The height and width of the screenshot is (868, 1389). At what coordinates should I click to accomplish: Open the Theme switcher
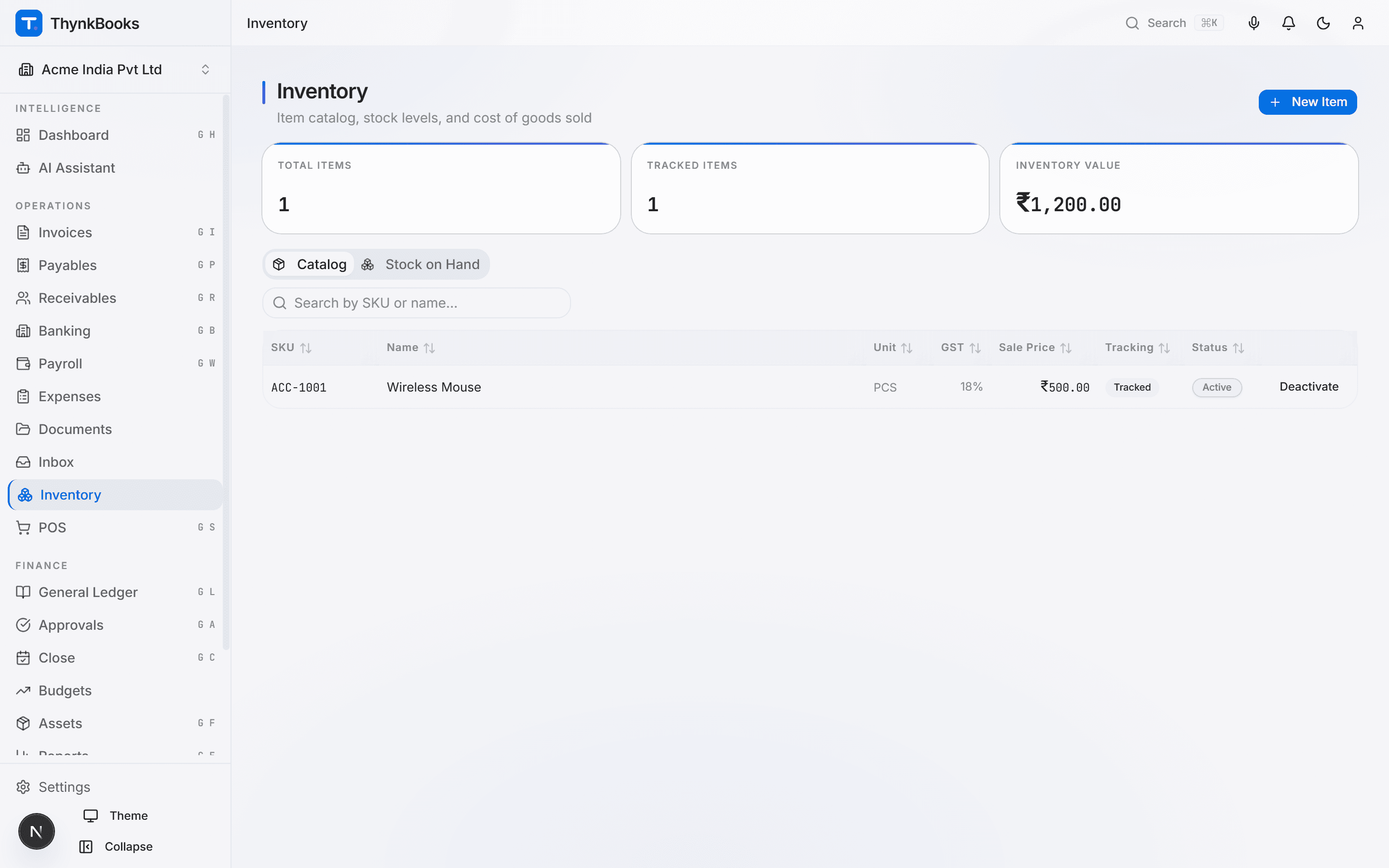pyautogui.click(x=115, y=816)
